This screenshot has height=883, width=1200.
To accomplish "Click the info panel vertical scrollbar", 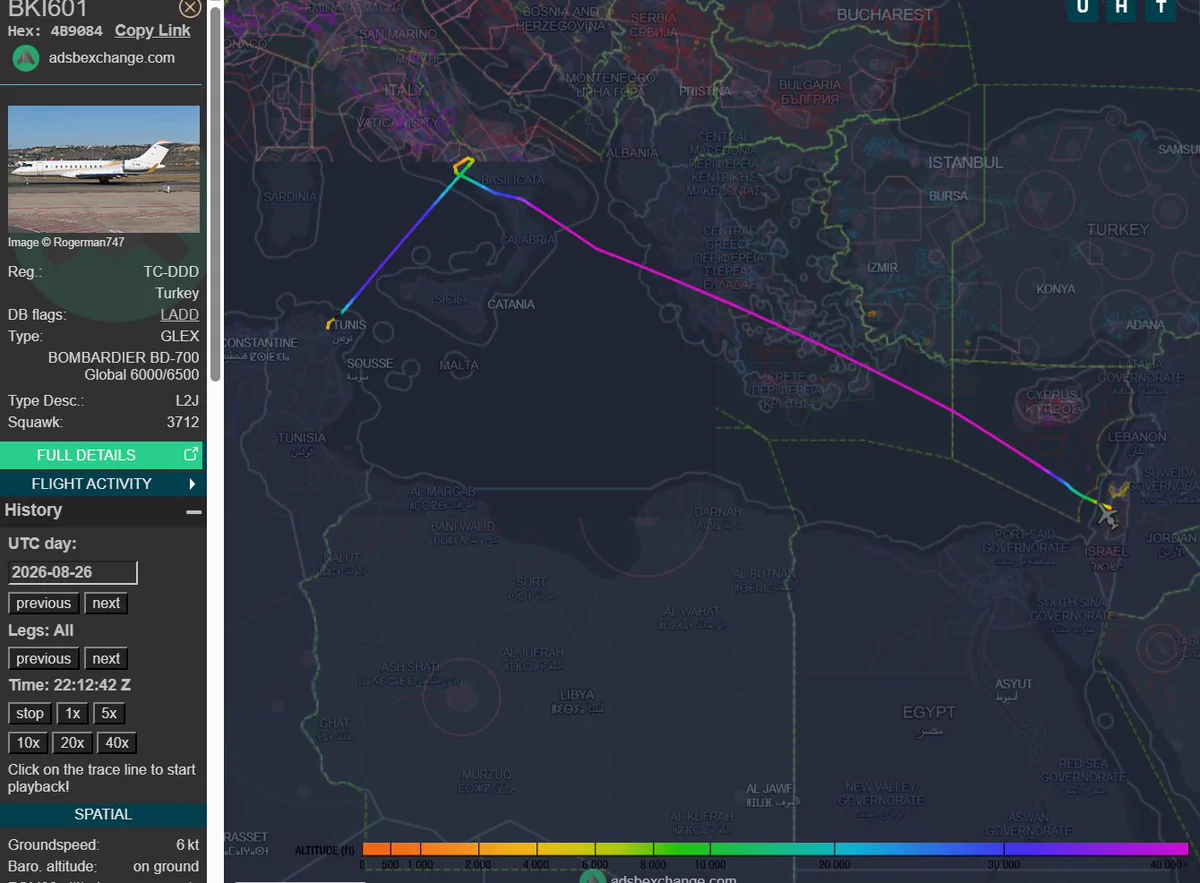I will point(215,192).
